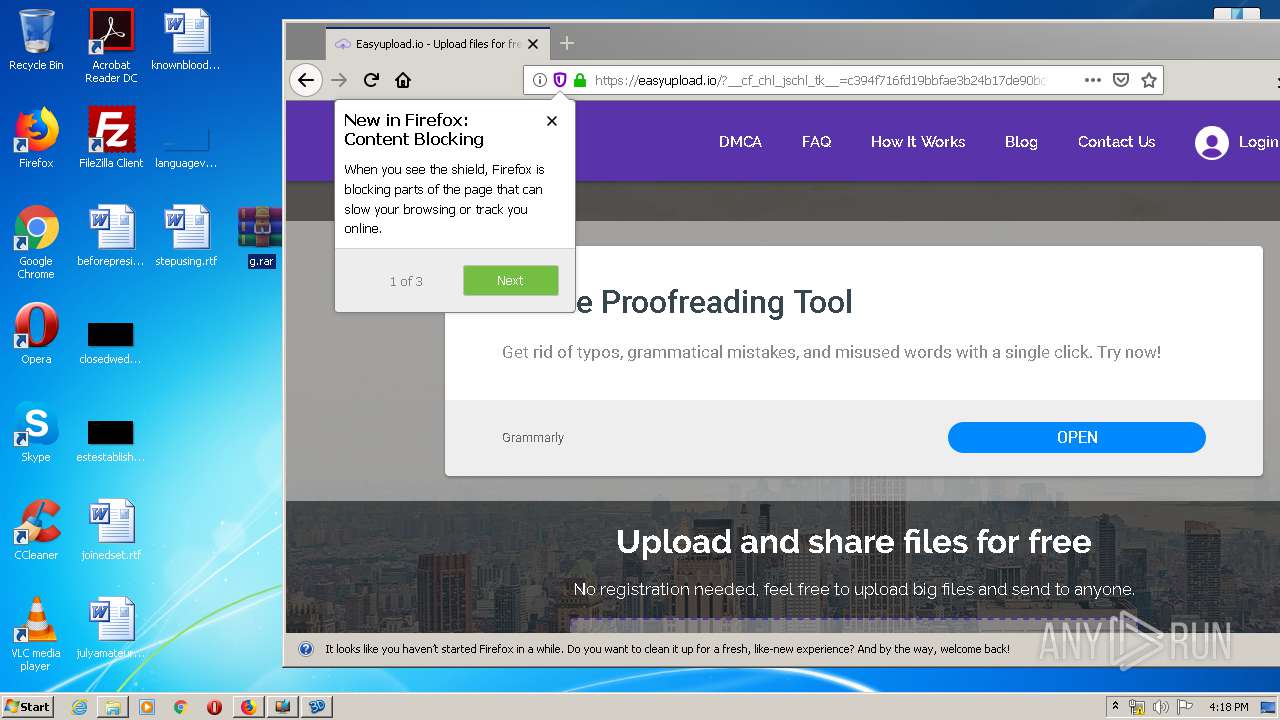Launch Internet Explorer from taskbar
The image size is (1280, 720).
tap(79, 707)
